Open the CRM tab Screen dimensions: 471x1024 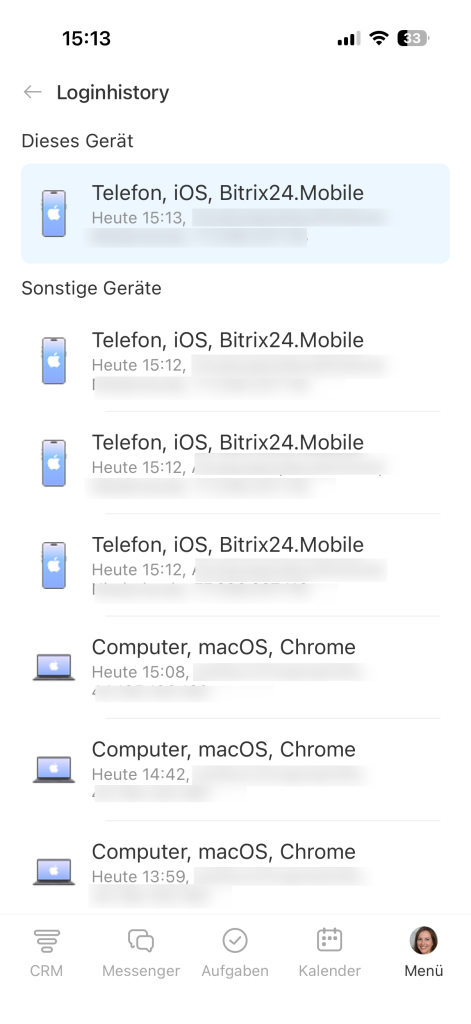[x=46, y=953]
